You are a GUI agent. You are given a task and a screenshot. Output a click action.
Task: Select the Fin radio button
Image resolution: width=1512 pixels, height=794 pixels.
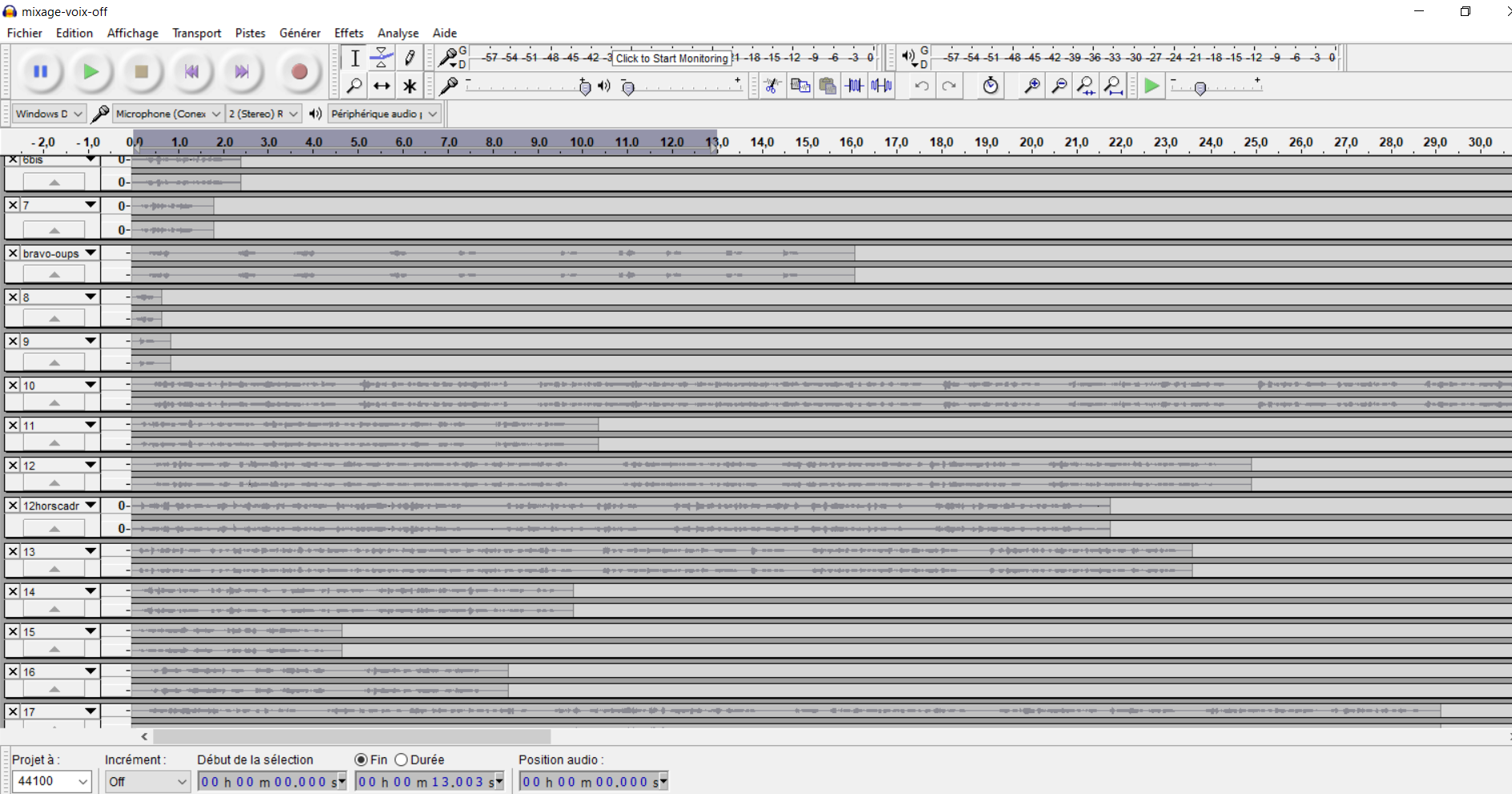[361, 760]
